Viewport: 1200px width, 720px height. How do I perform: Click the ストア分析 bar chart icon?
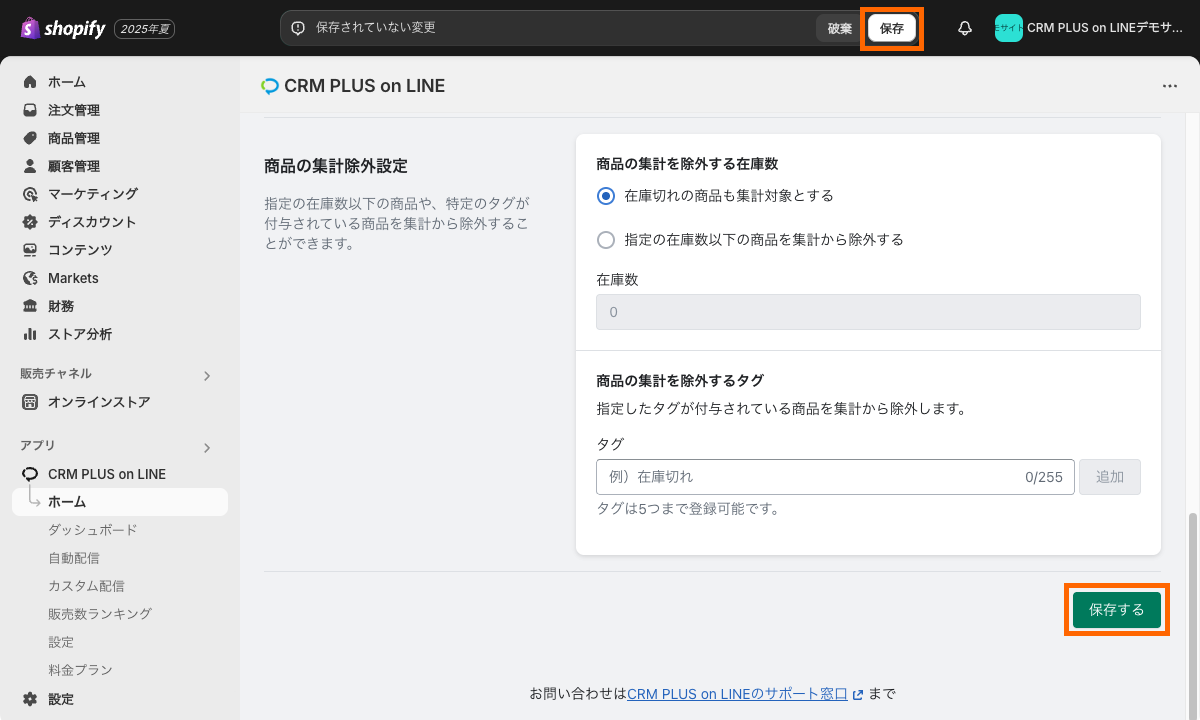click(x=30, y=334)
